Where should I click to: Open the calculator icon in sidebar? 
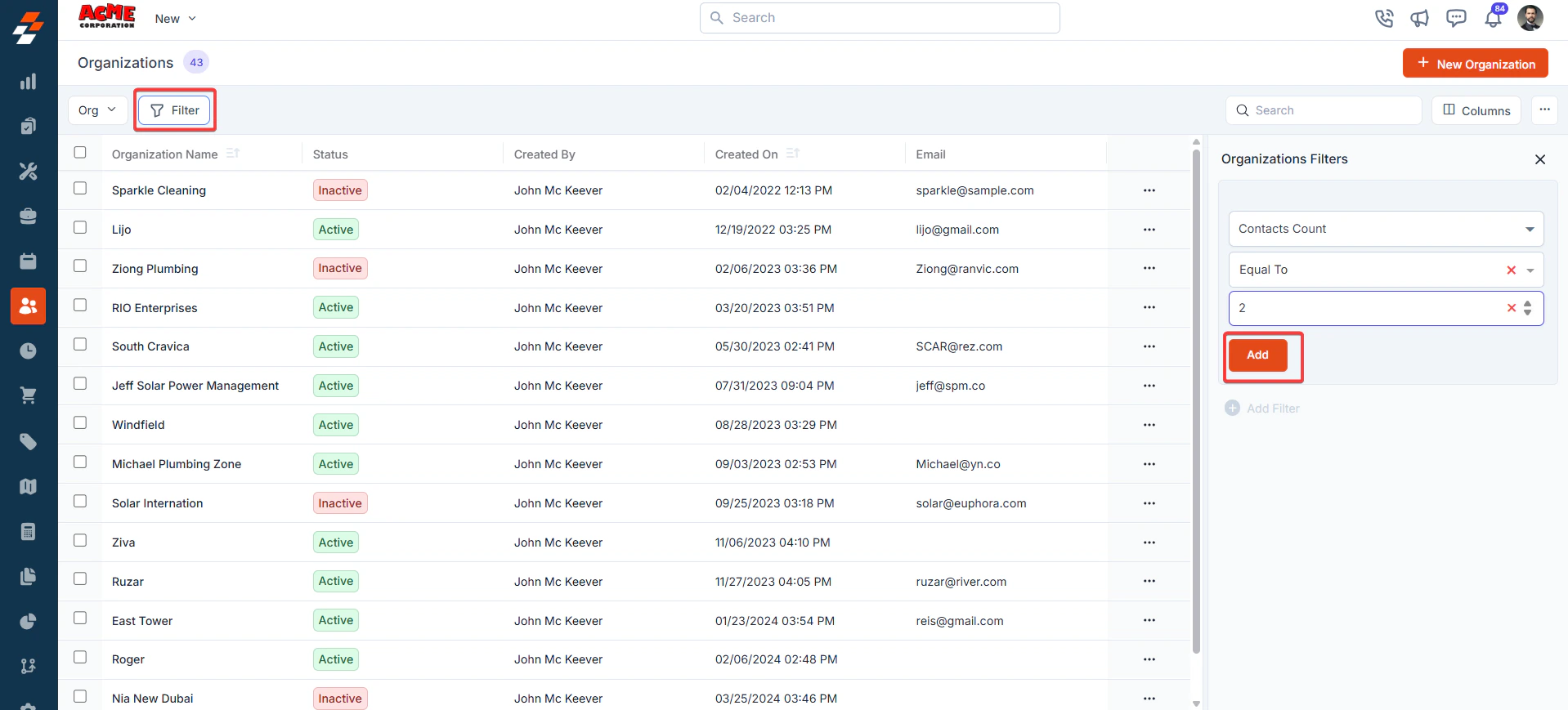[x=28, y=532]
